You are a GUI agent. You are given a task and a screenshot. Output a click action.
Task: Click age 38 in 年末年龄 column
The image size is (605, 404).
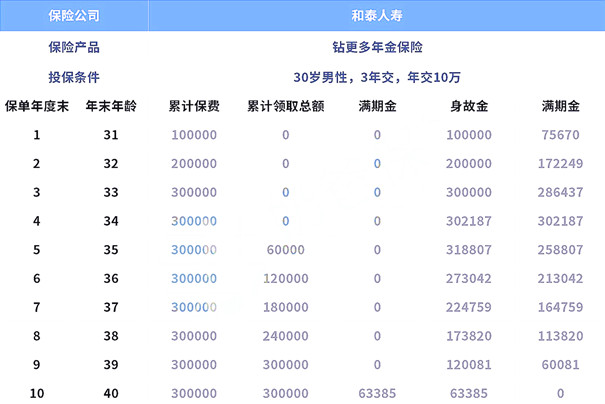[x=111, y=336]
